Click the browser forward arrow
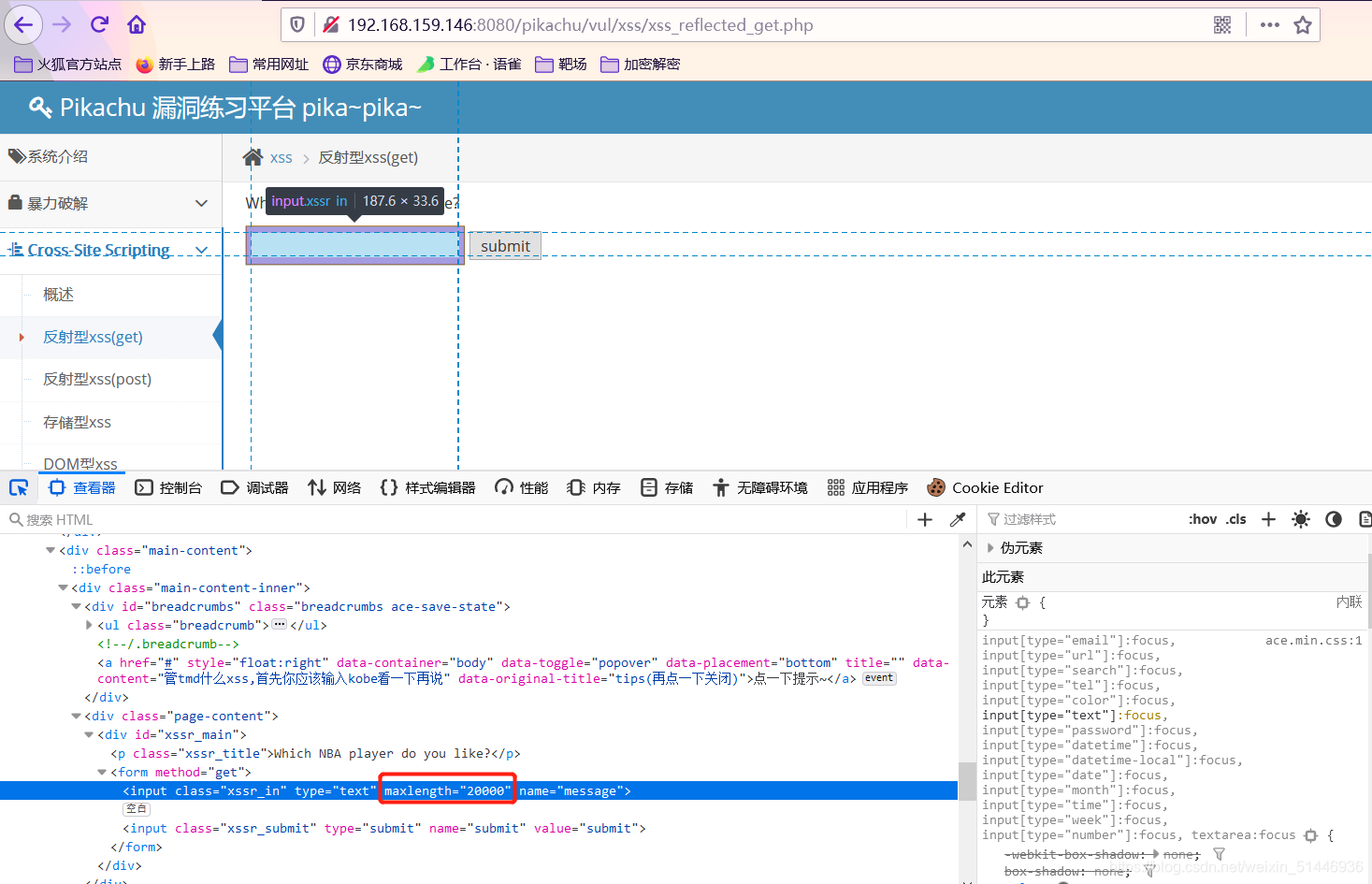 63,24
